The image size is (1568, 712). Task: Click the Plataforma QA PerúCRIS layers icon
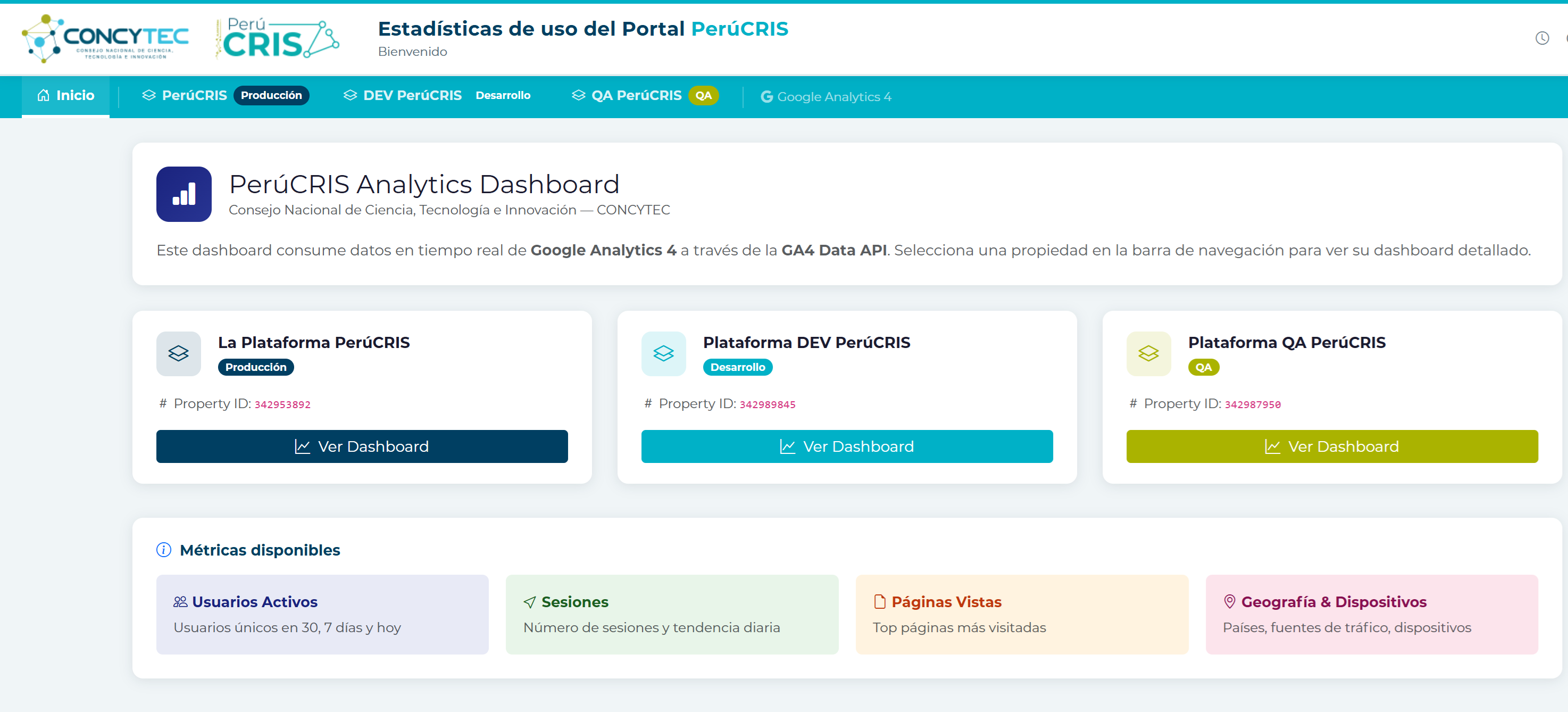pyautogui.click(x=1149, y=354)
